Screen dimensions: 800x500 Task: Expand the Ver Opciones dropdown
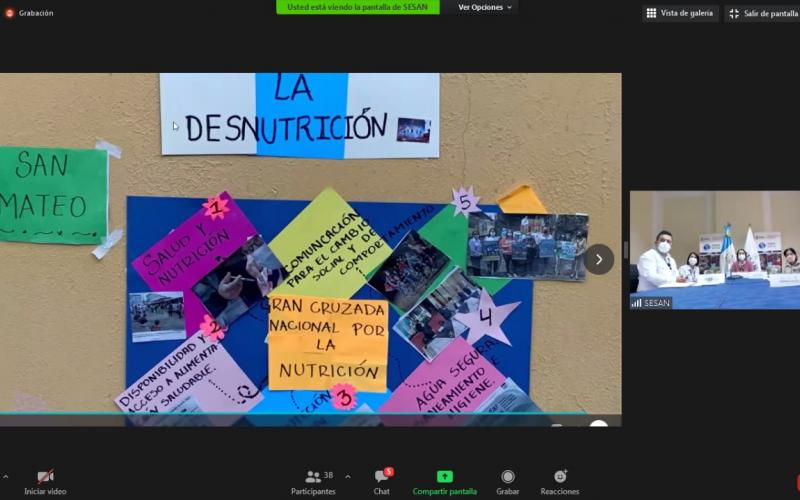point(485,7)
